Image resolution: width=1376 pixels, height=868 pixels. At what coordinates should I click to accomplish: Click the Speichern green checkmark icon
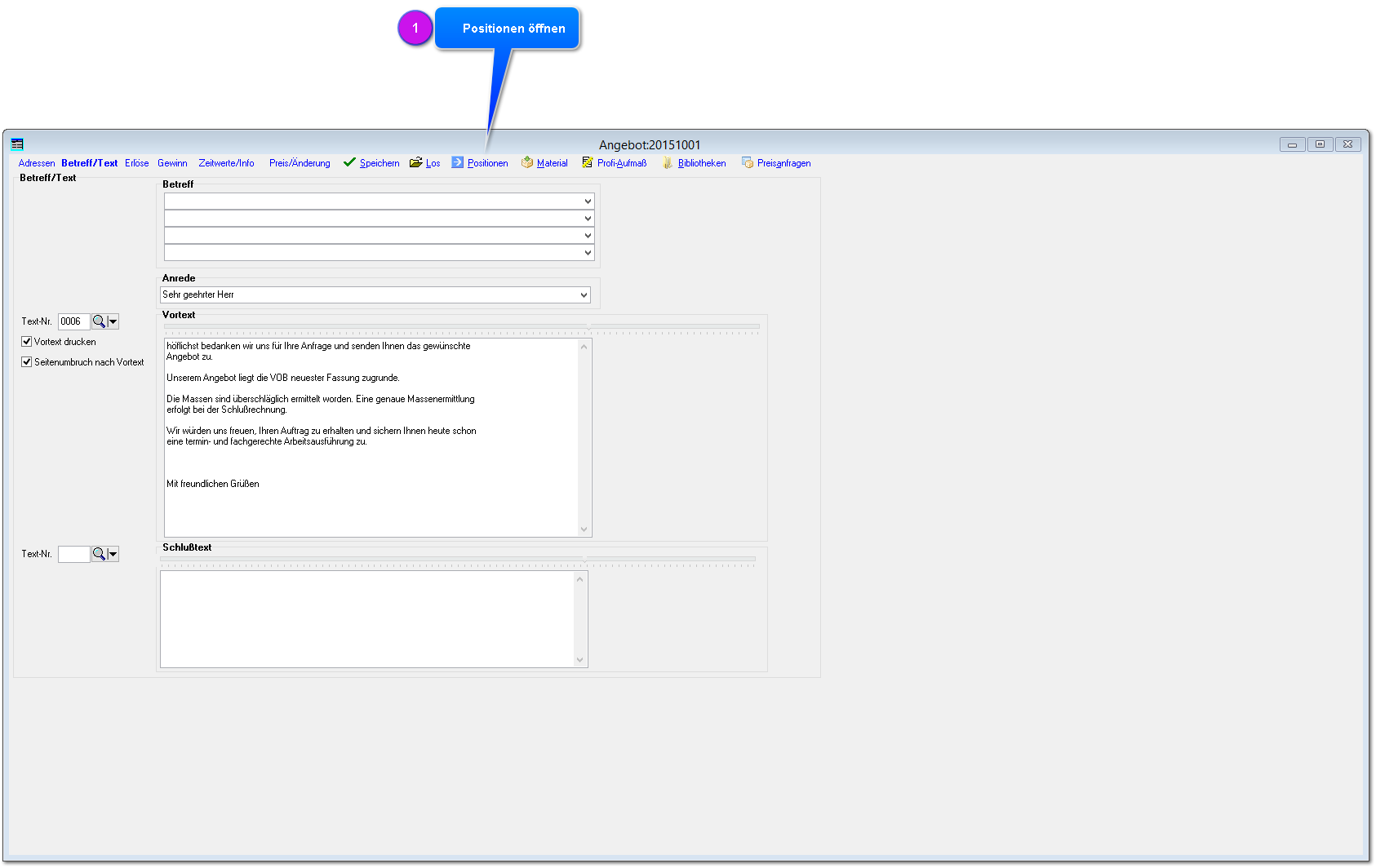tap(349, 162)
